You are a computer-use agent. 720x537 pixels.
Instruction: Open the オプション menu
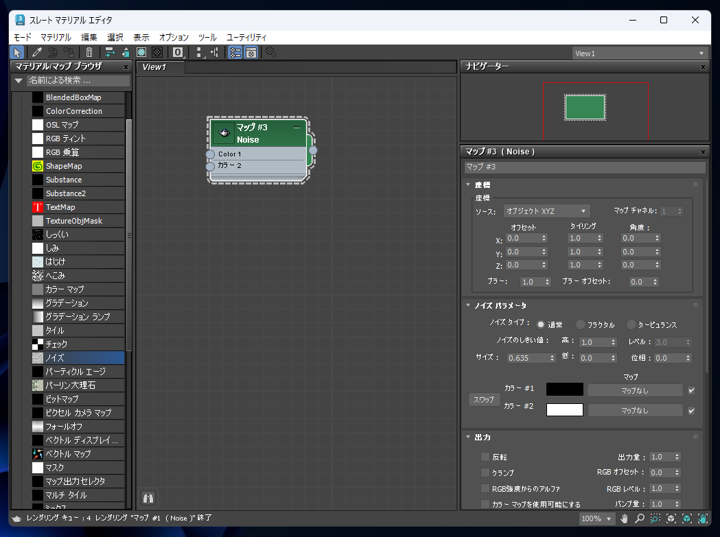click(x=174, y=38)
